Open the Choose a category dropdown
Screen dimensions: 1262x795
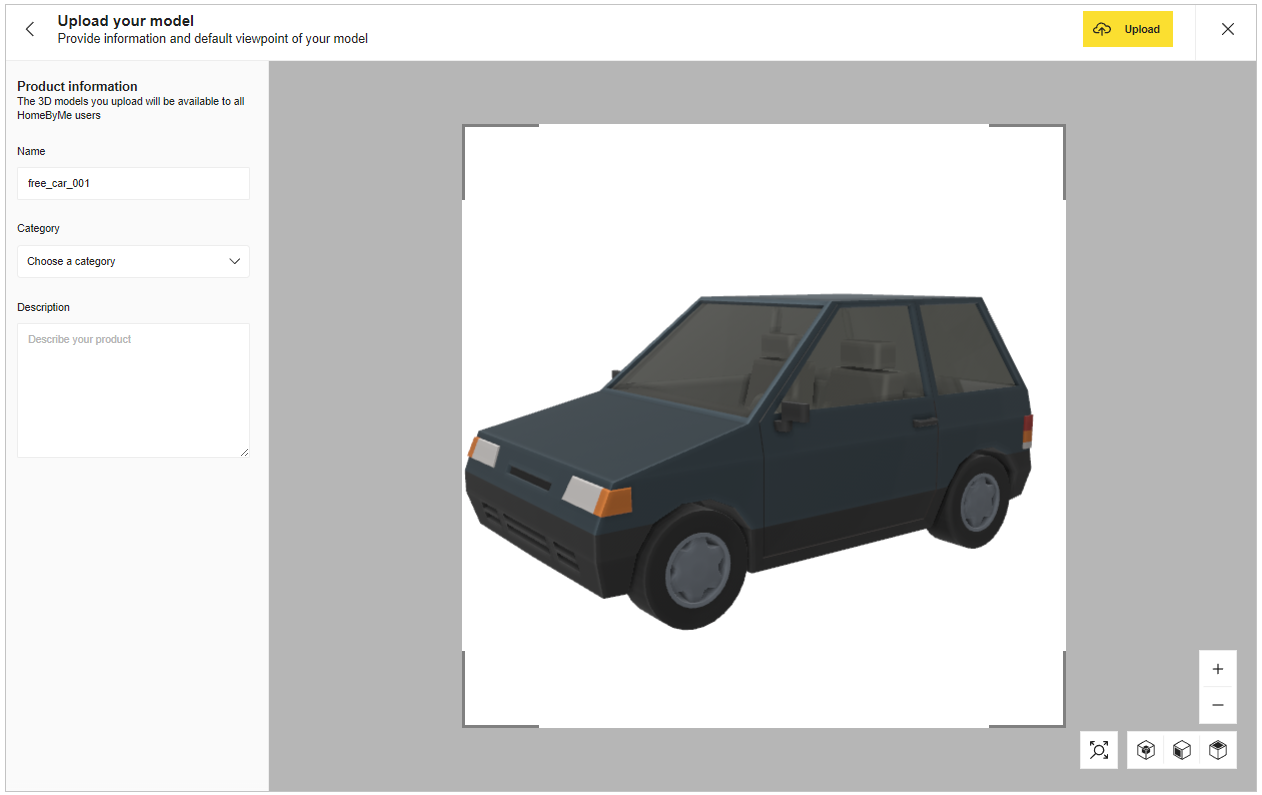[x=133, y=261]
